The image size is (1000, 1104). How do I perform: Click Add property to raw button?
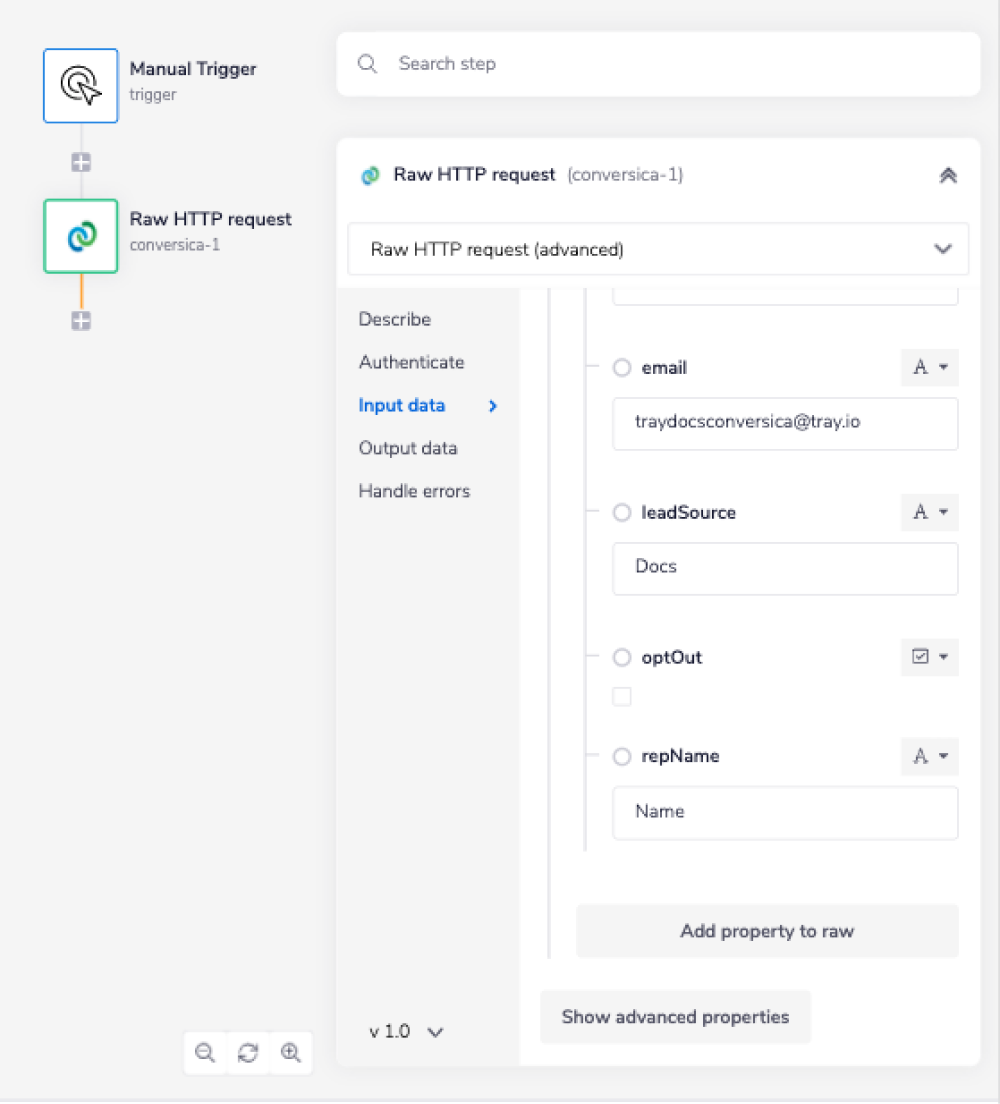pos(767,931)
